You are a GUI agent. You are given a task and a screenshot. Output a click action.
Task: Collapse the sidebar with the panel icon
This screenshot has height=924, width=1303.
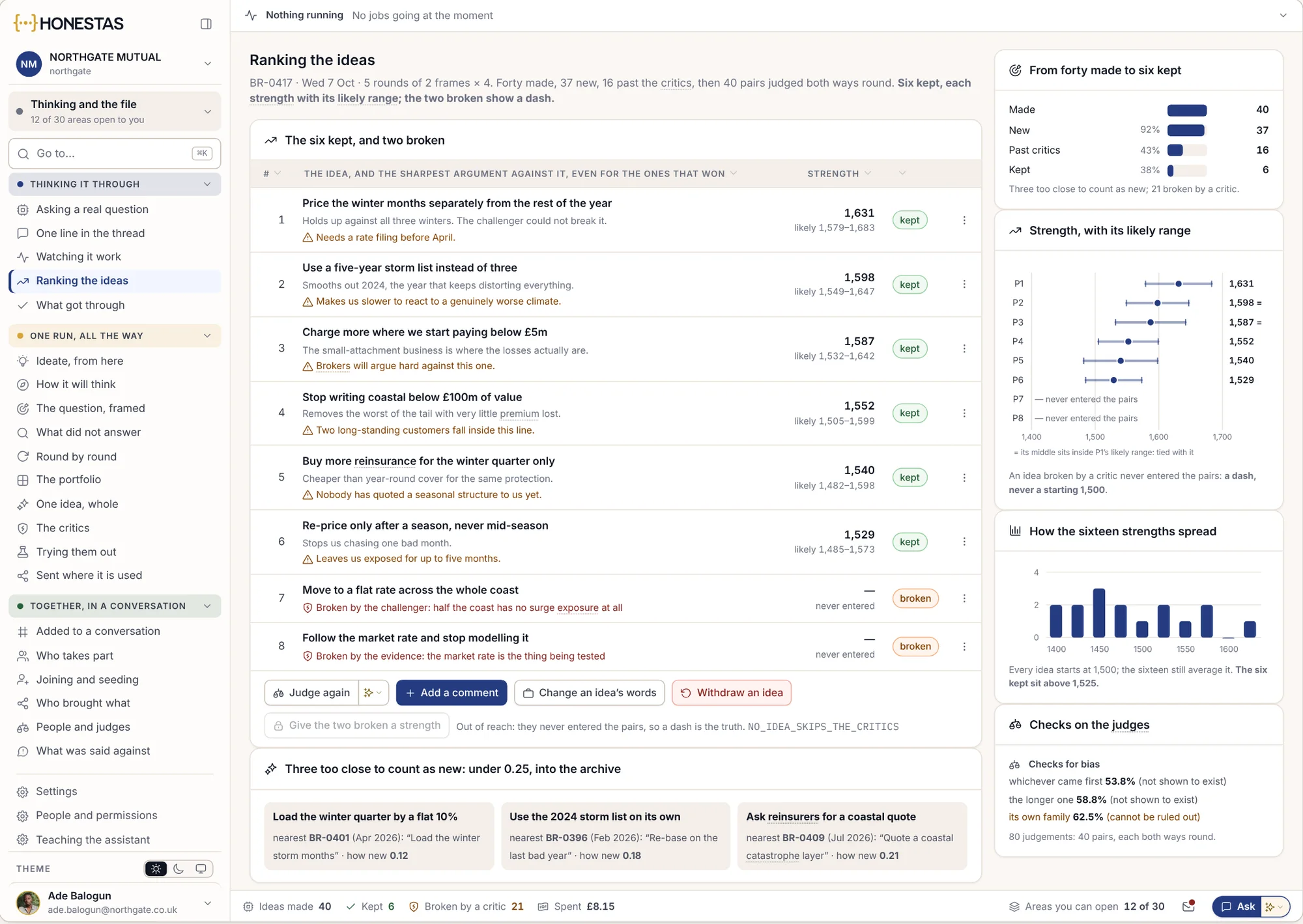(x=206, y=24)
